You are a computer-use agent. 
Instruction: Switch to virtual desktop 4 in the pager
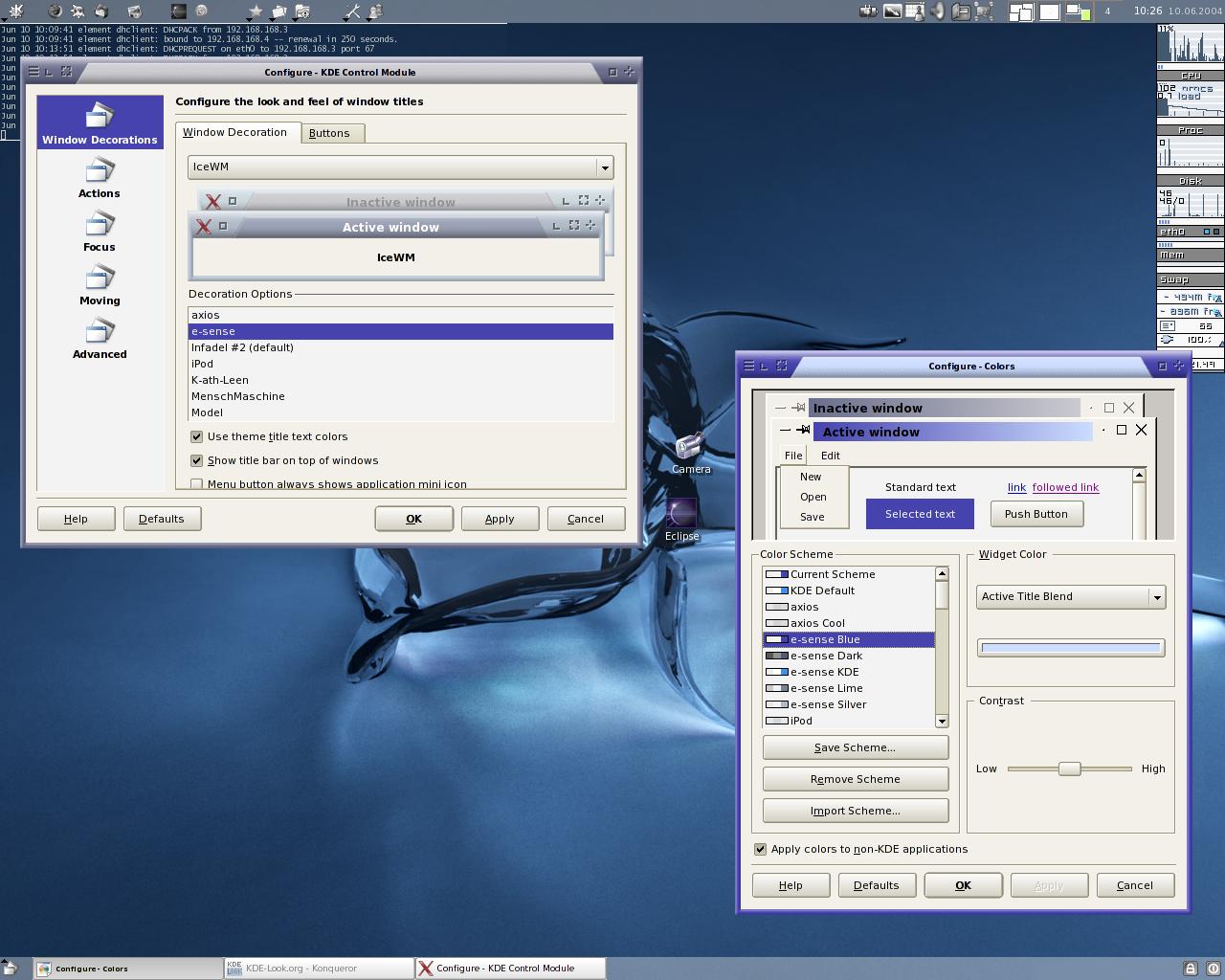1107,11
